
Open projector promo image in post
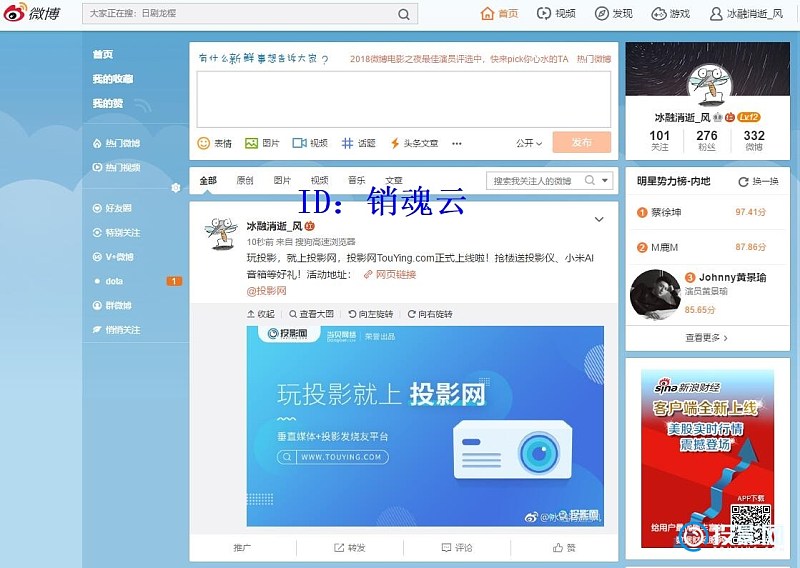(x=425, y=426)
